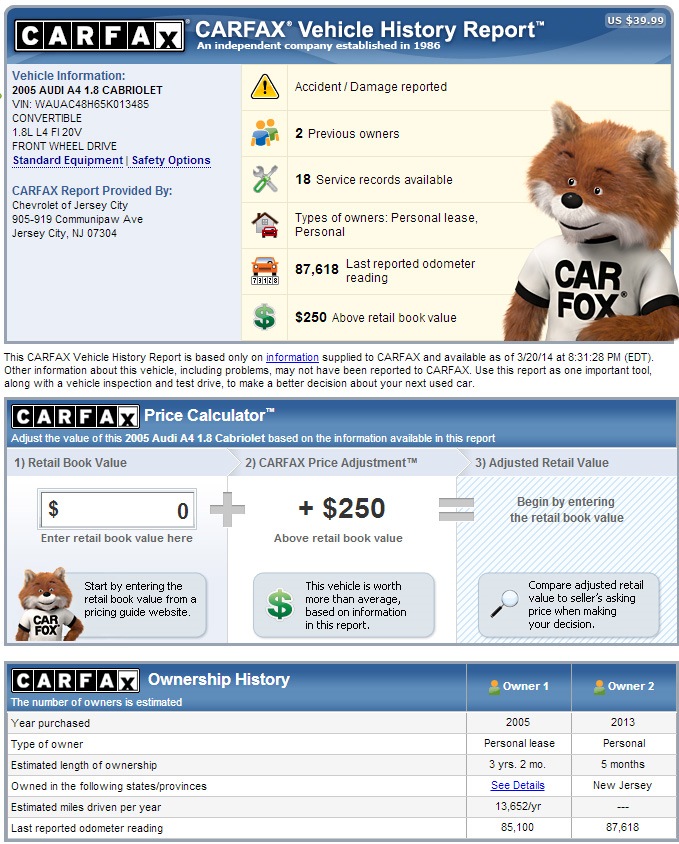
Task: Click 'Accident / Damage reported' text
Action: 370,87
